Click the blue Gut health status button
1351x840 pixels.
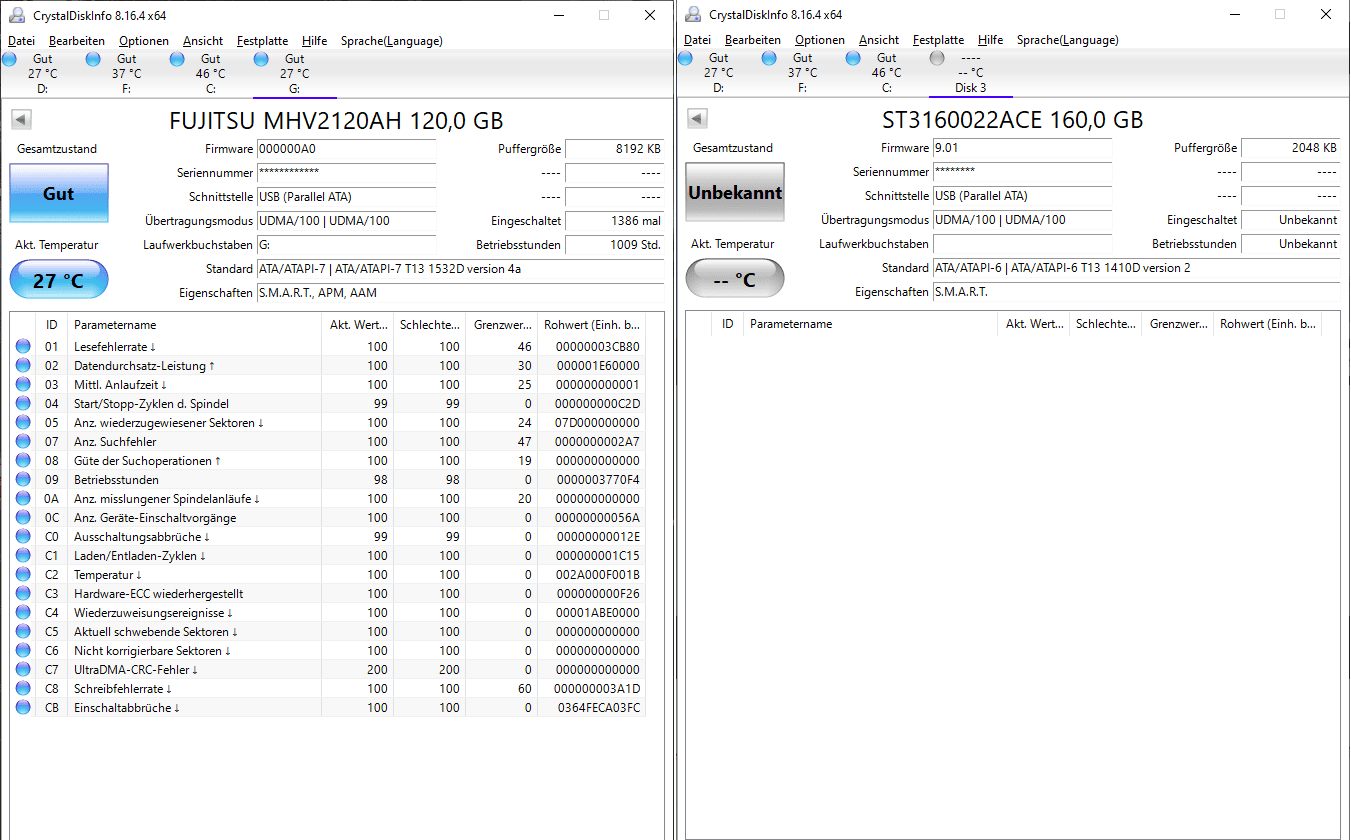pos(59,193)
